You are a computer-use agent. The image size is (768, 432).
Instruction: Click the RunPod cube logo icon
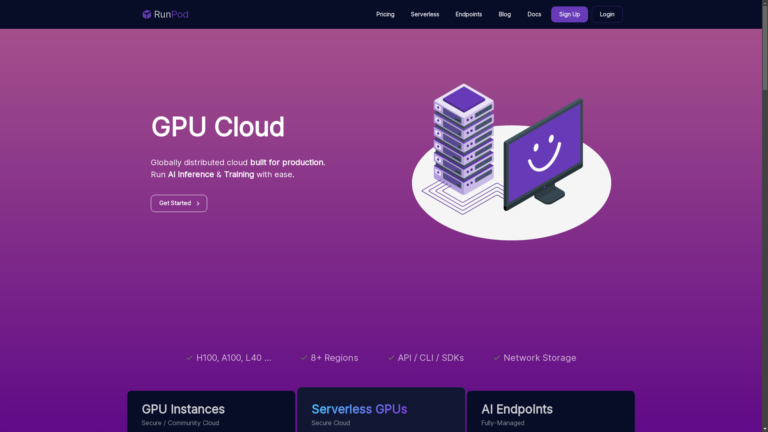[x=147, y=14]
